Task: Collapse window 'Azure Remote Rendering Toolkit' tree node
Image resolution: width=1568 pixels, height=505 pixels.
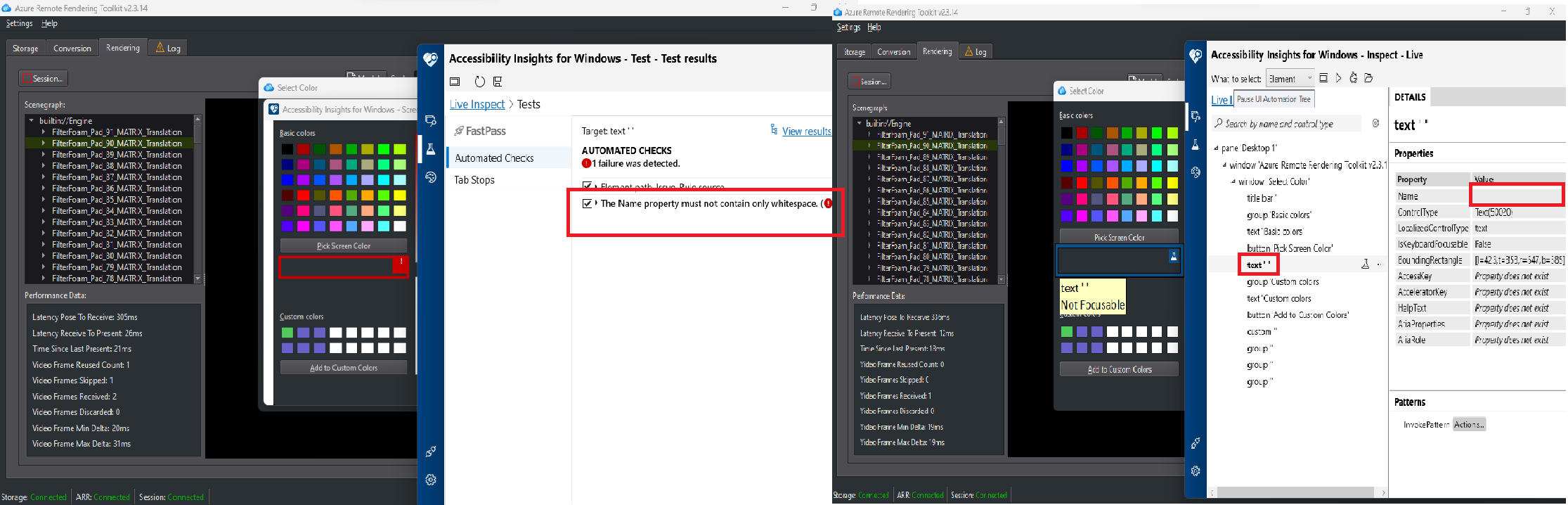Action: (x=1225, y=165)
